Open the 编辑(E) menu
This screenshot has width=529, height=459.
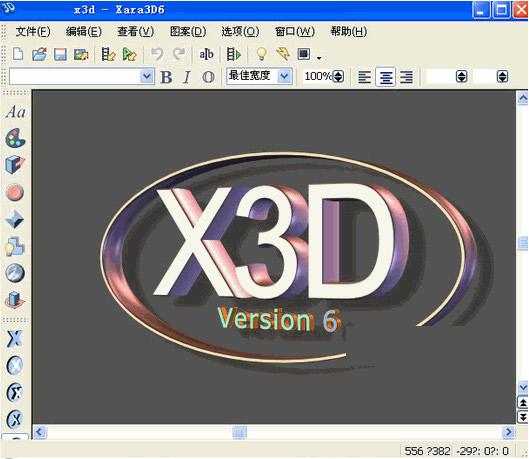pos(84,31)
